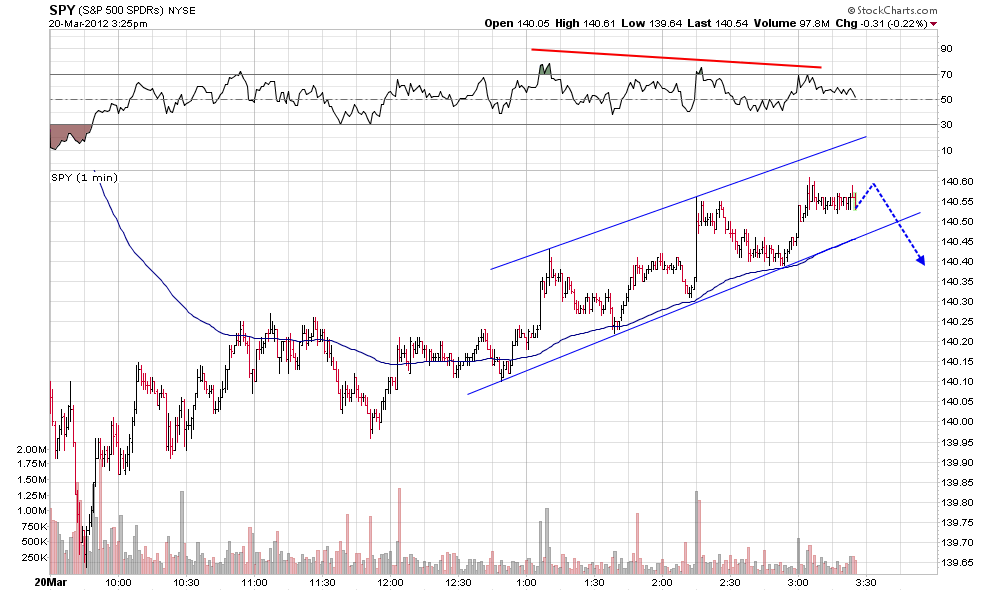Click the 139.90 price axis label
Image resolution: width=990 pixels, height=591 pixels.
tap(957, 462)
